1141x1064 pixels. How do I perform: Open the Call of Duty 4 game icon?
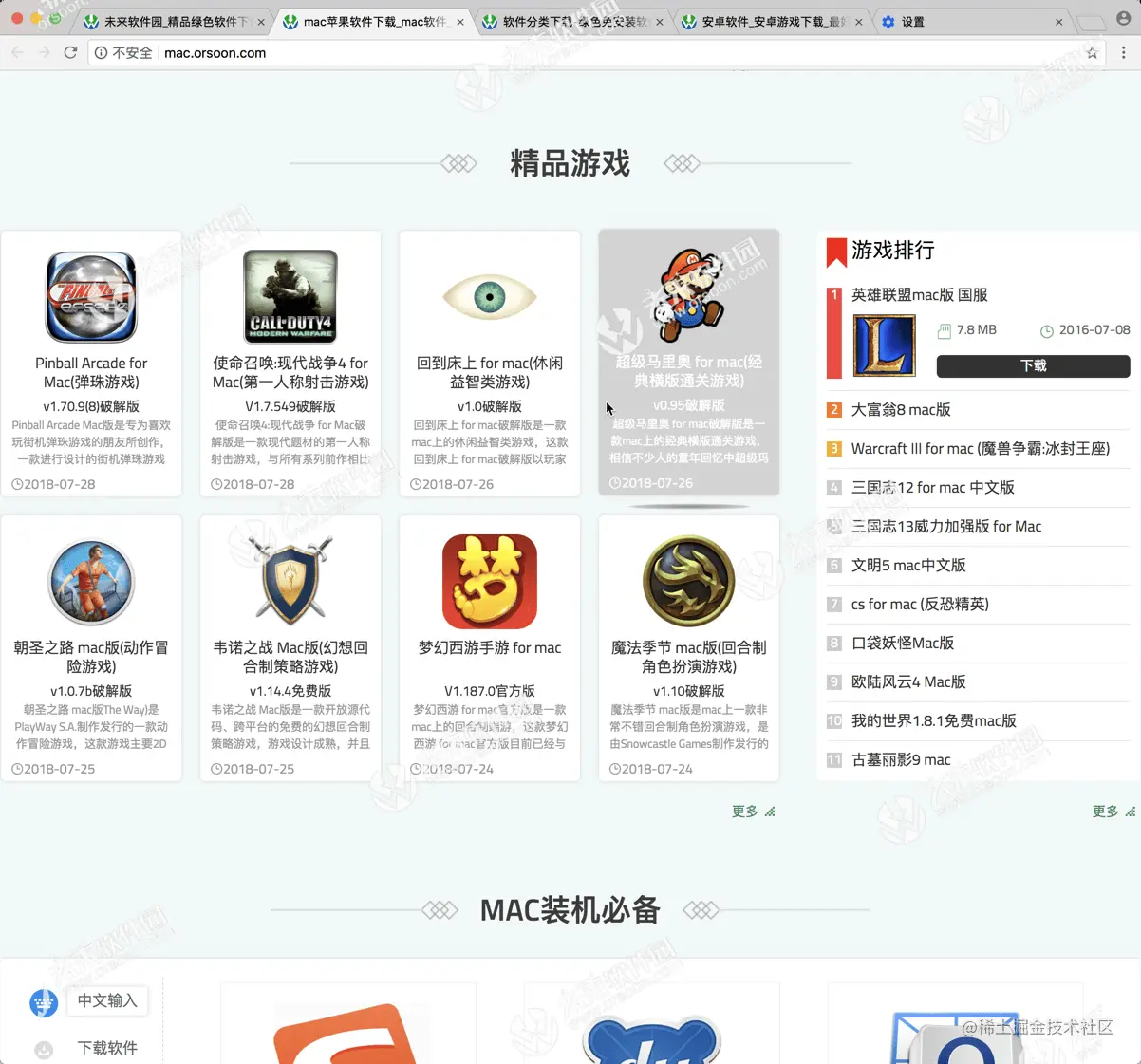pyautogui.click(x=290, y=297)
